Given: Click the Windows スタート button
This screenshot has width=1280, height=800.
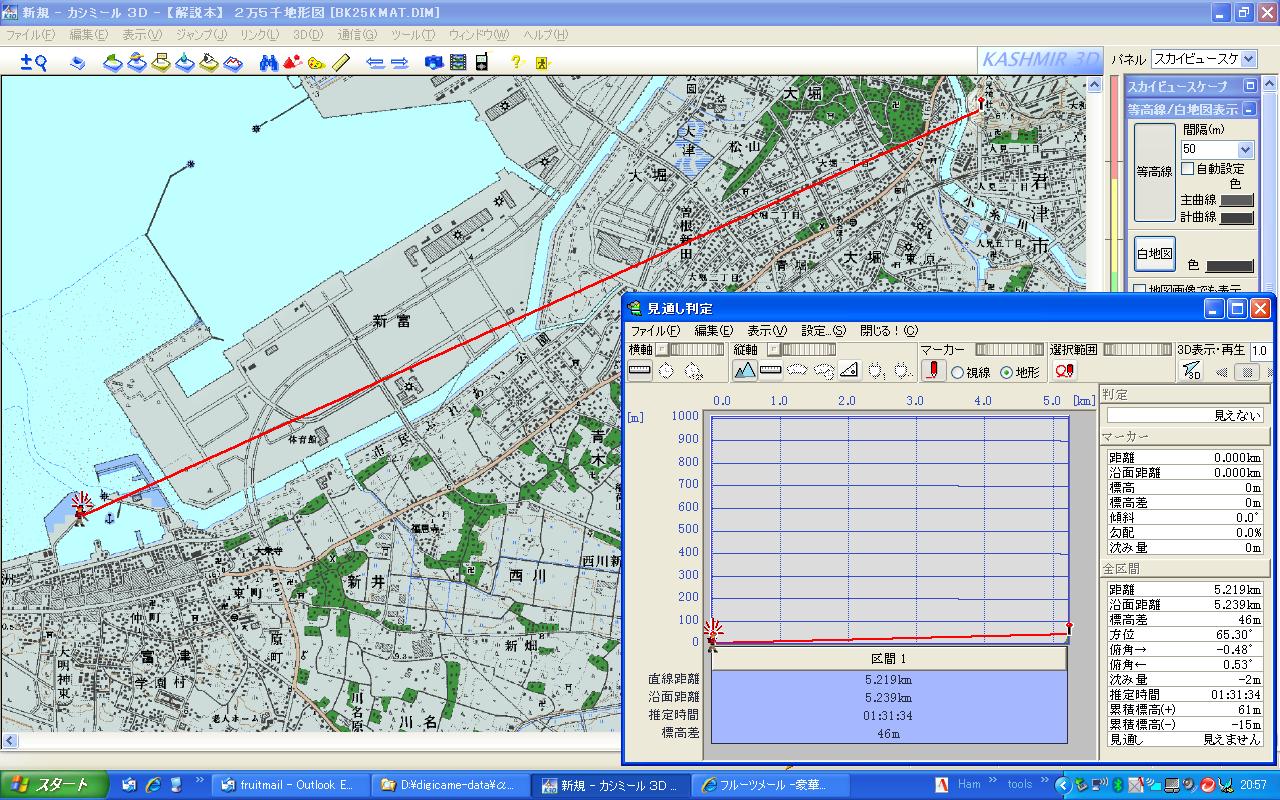Looking at the screenshot, I should point(50,784).
